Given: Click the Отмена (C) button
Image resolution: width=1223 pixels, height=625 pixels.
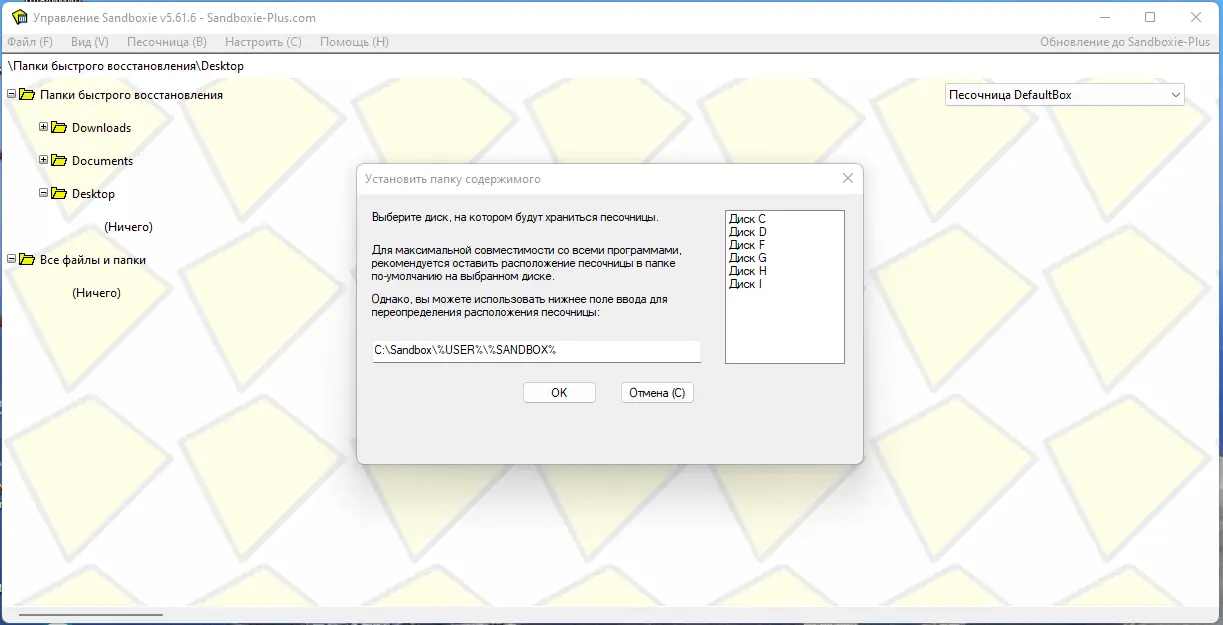Looking at the screenshot, I should pyautogui.click(x=657, y=393).
